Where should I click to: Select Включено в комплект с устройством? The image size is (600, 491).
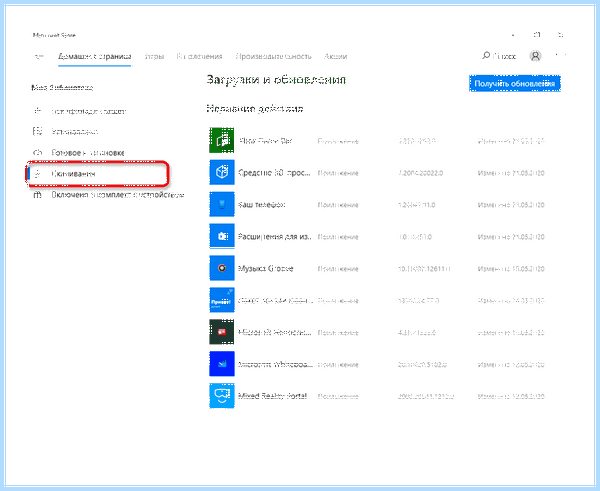pos(118,195)
